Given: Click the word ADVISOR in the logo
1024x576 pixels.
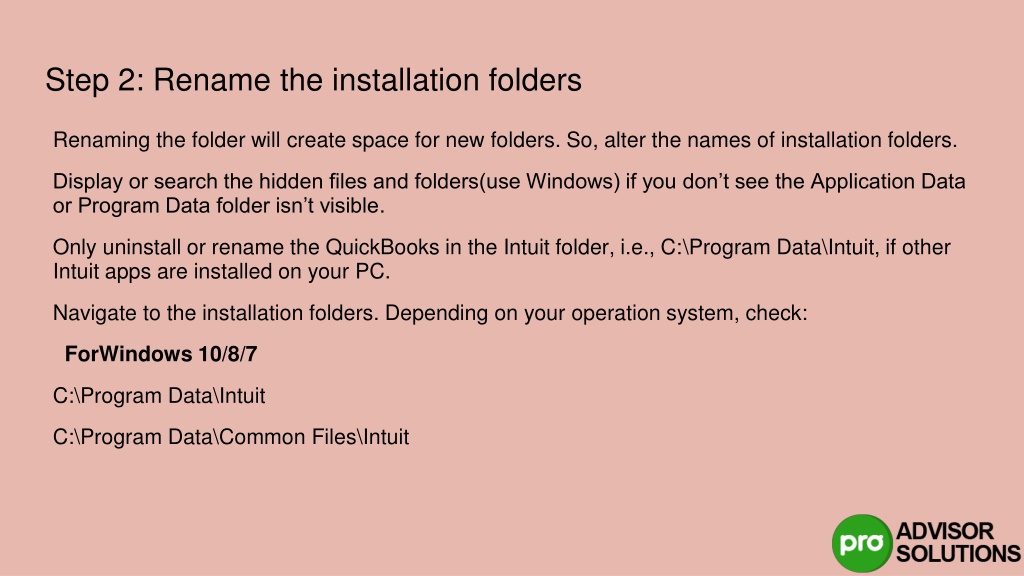Looking at the screenshot, I should coord(944,531).
